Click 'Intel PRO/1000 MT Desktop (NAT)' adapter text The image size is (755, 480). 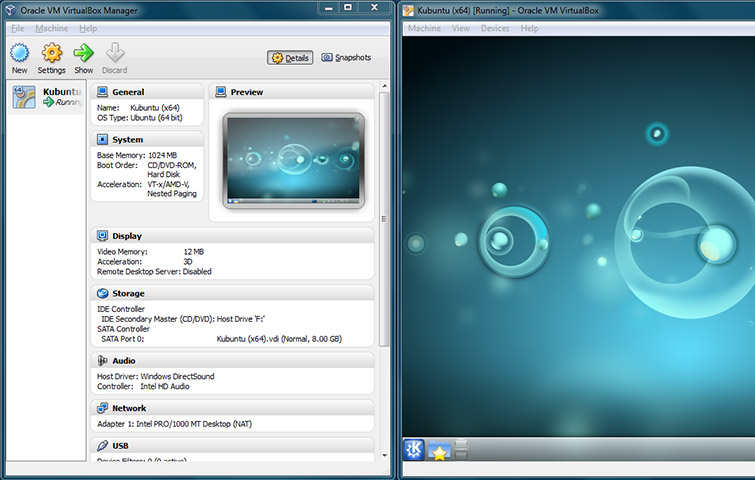[x=194, y=424]
